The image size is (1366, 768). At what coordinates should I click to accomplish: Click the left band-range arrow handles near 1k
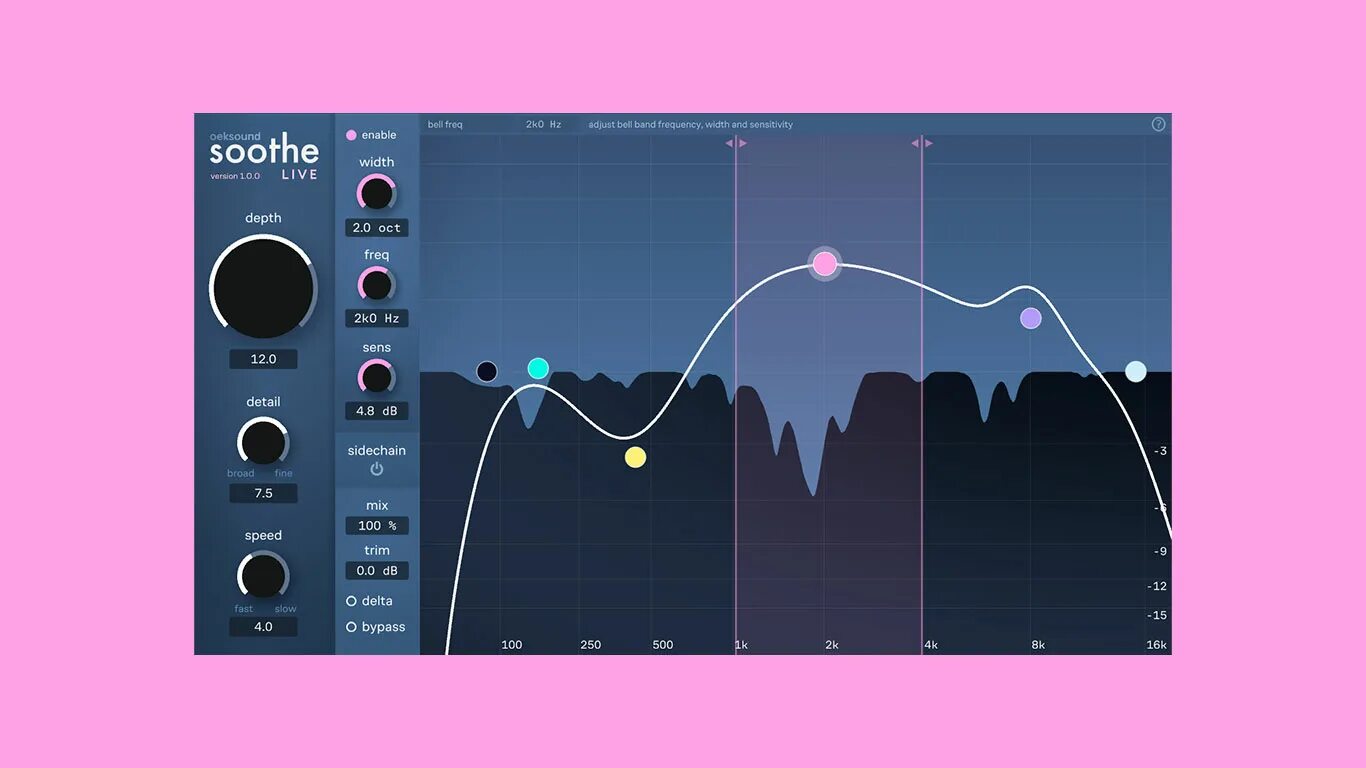click(x=736, y=143)
